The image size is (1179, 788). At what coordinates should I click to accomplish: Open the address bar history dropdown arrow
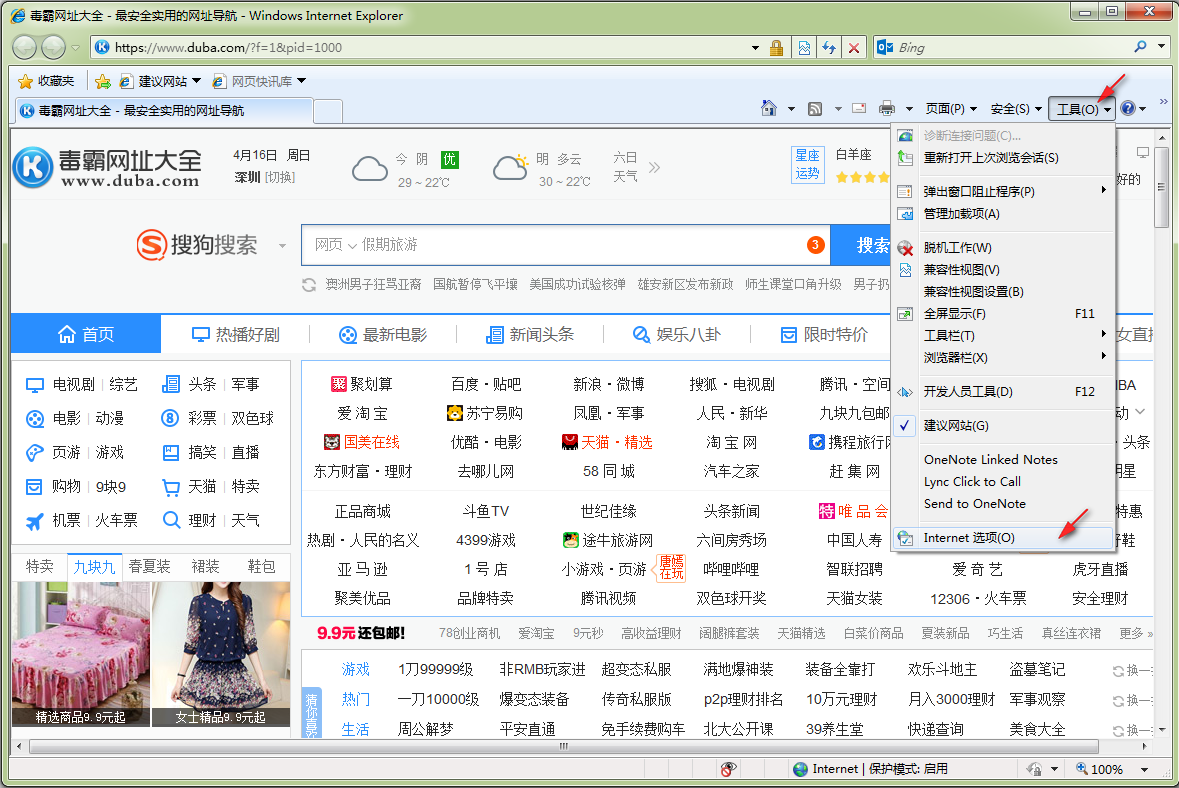(755, 48)
